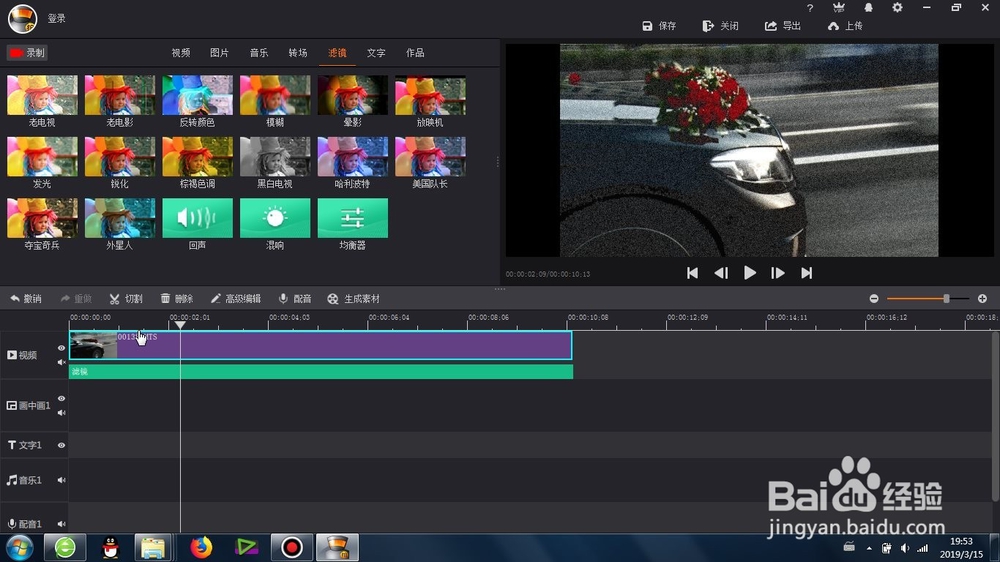1000x562 pixels.
Task: Apply the 老电影 filter thumbnail
Action: (120, 95)
